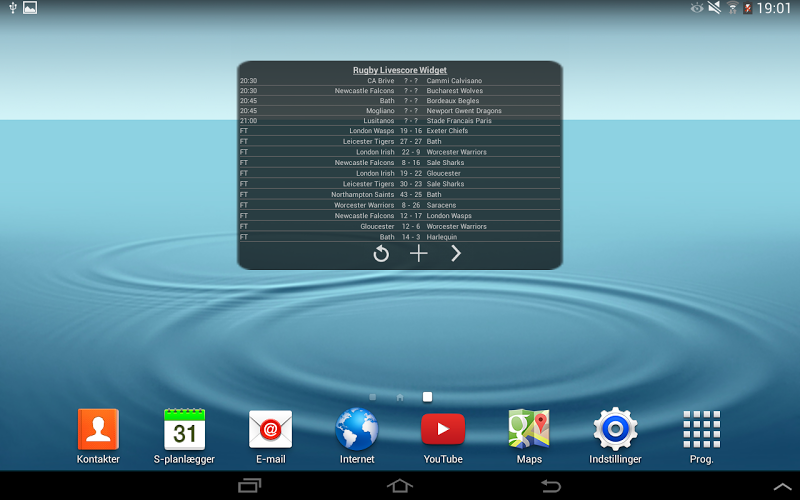
Task: Go to next page of rugby scores
Action: [x=456, y=254]
